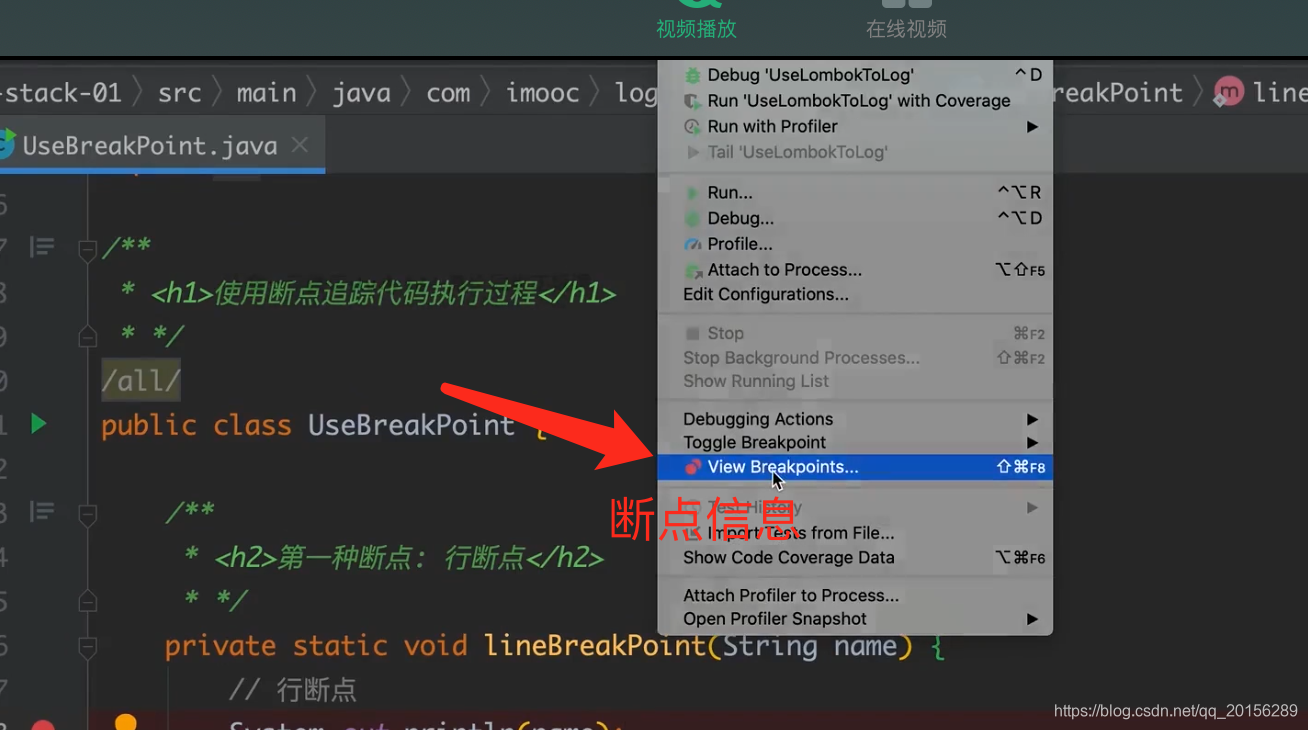This screenshot has height=730, width=1308.
Task: Click the UseBreakPoint.java file type icon
Action: pos(6,145)
